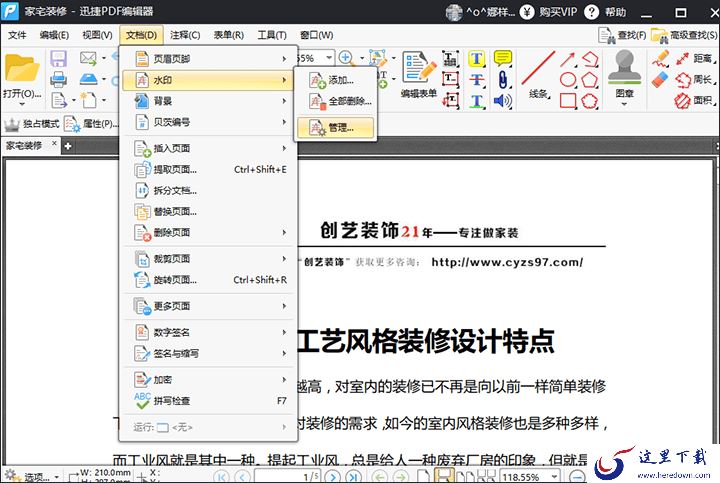720x483 pixels.
Task: Go to next page arrow
Action: pos(332,477)
